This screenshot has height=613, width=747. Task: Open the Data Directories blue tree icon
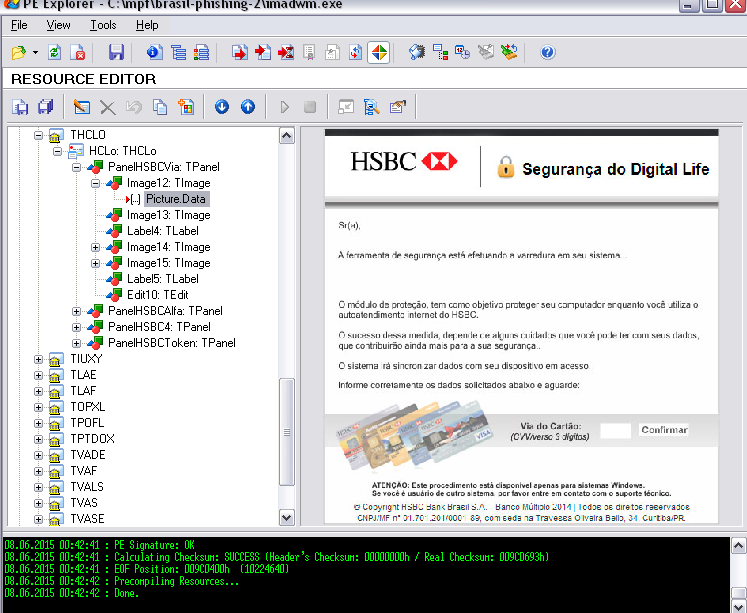click(x=179, y=52)
